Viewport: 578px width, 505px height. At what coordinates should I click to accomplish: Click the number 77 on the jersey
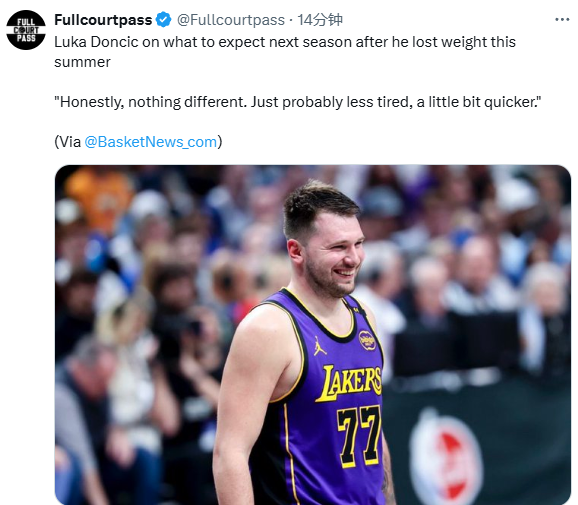tap(359, 436)
